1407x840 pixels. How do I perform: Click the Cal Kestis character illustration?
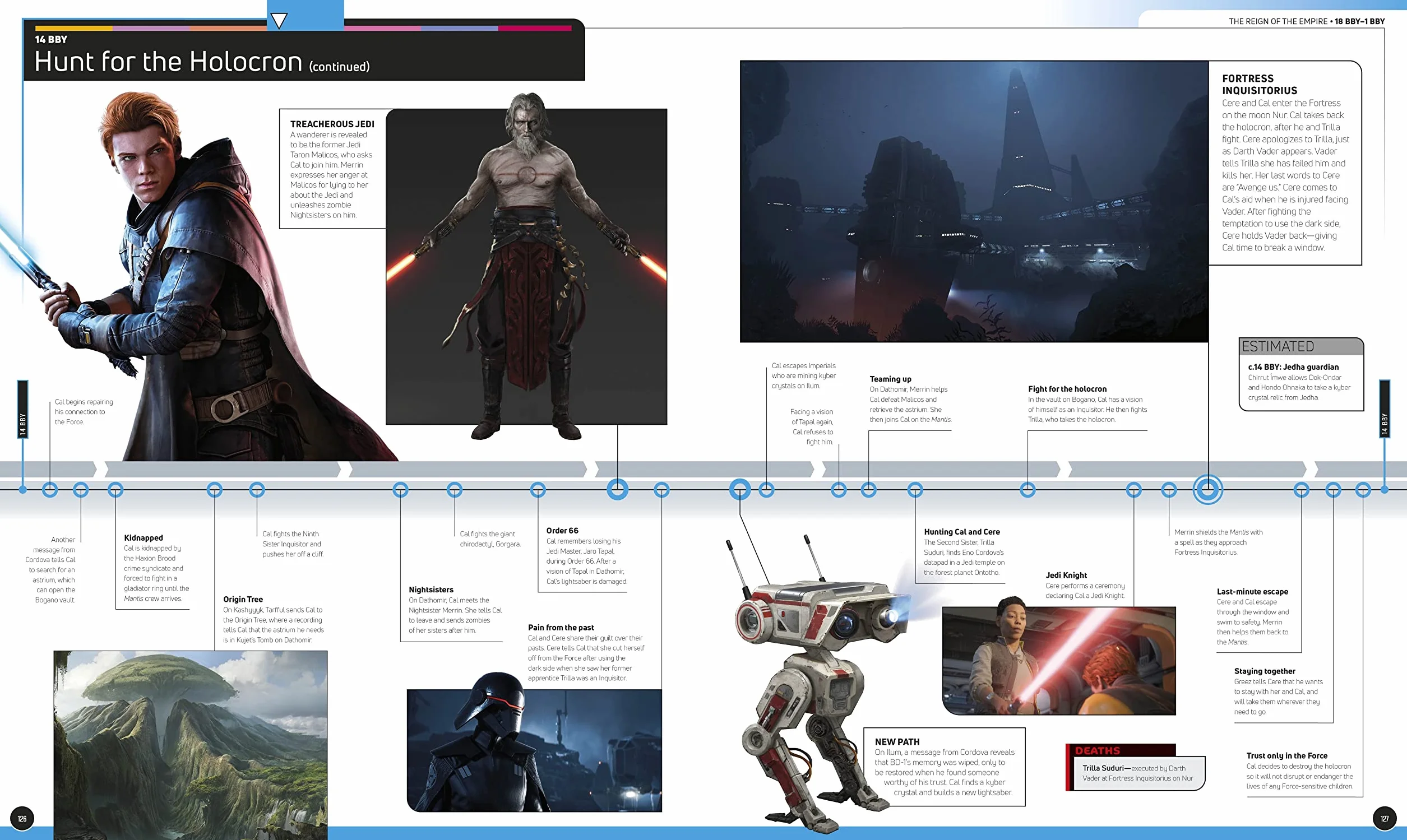coord(198,277)
